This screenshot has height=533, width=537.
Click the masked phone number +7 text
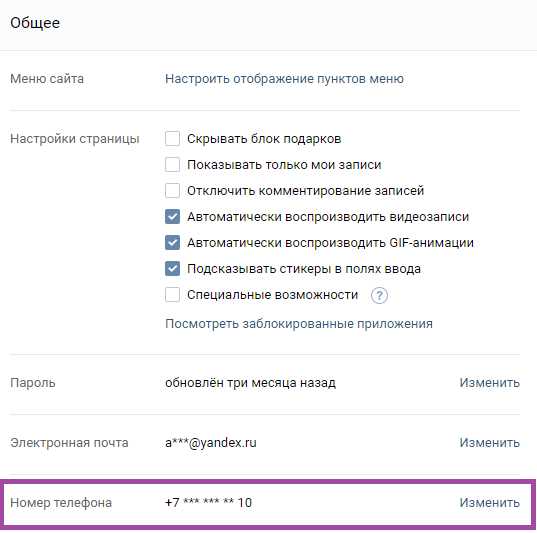tap(208, 503)
